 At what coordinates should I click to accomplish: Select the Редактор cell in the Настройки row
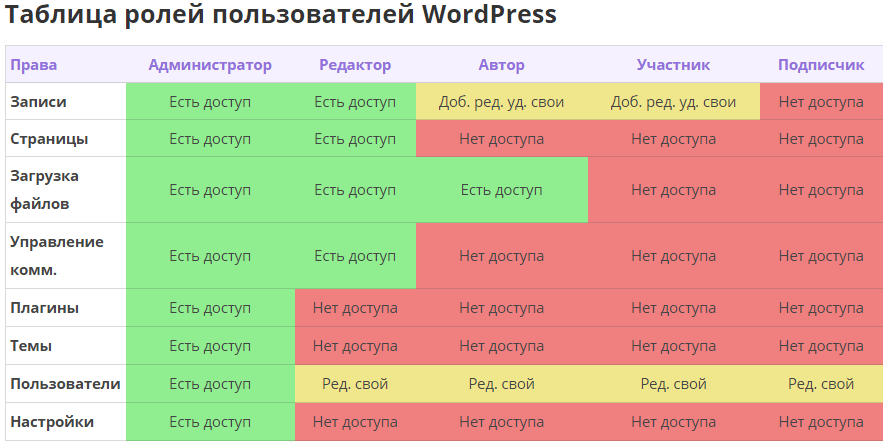click(x=355, y=422)
